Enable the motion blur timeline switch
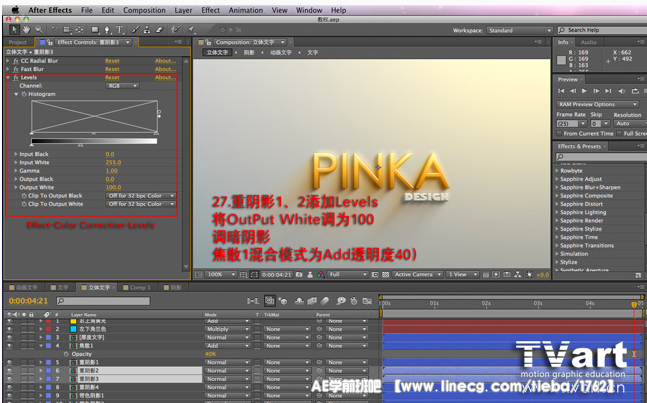Screen dimensions: 647x403 [x=325, y=301]
